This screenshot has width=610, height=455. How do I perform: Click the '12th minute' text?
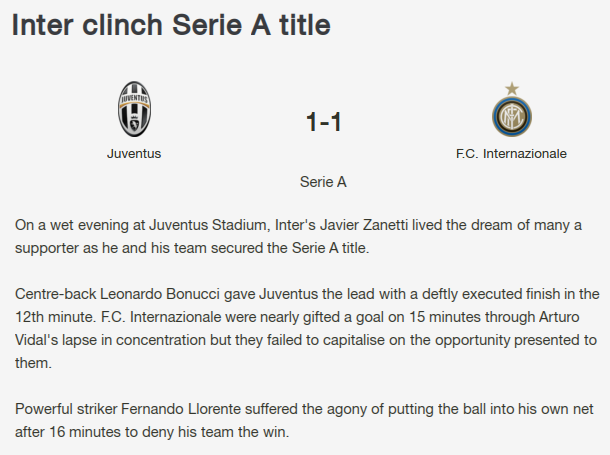pyautogui.click(x=55, y=318)
